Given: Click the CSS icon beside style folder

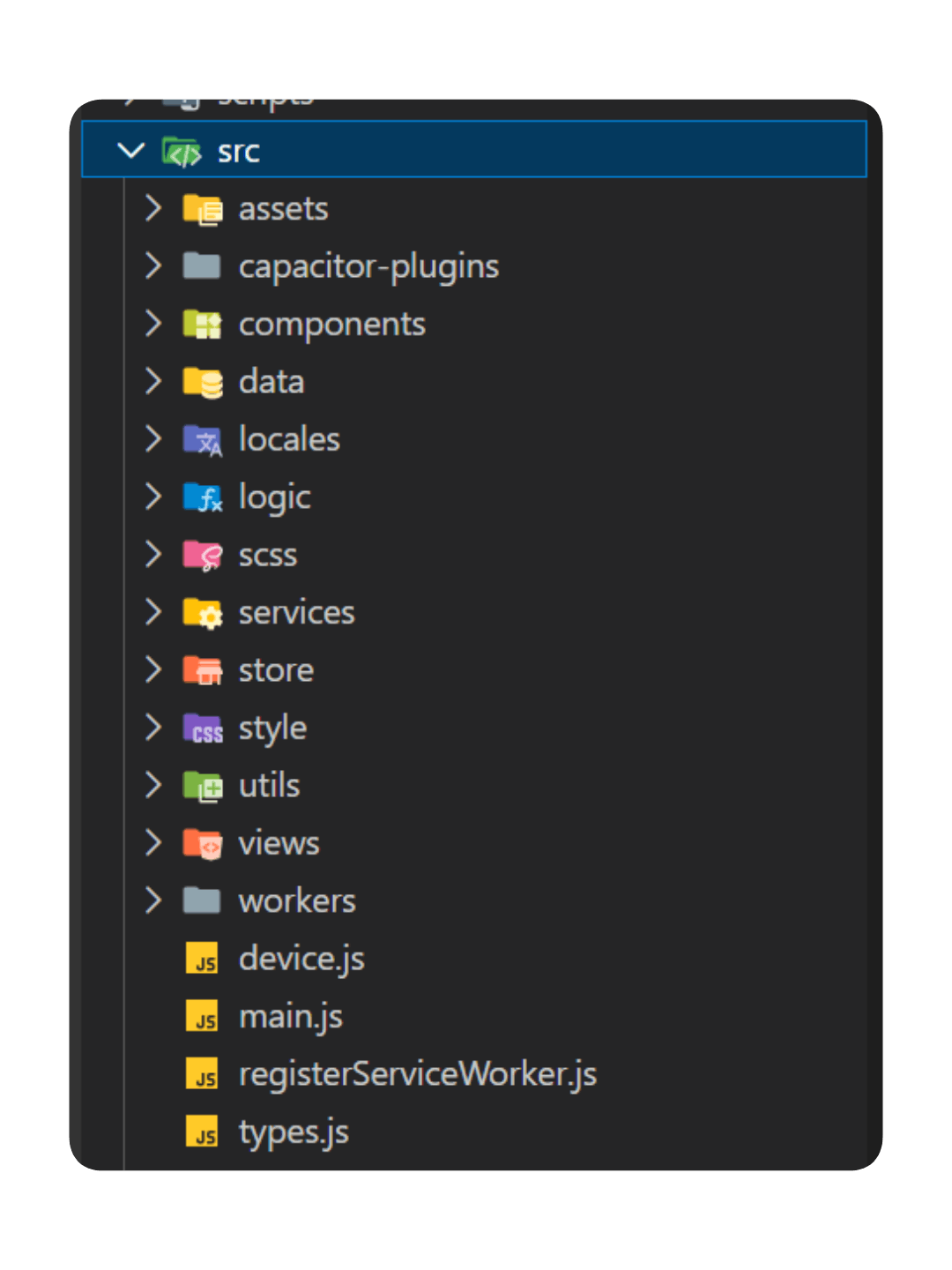Looking at the screenshot, I should click(203, 728).
